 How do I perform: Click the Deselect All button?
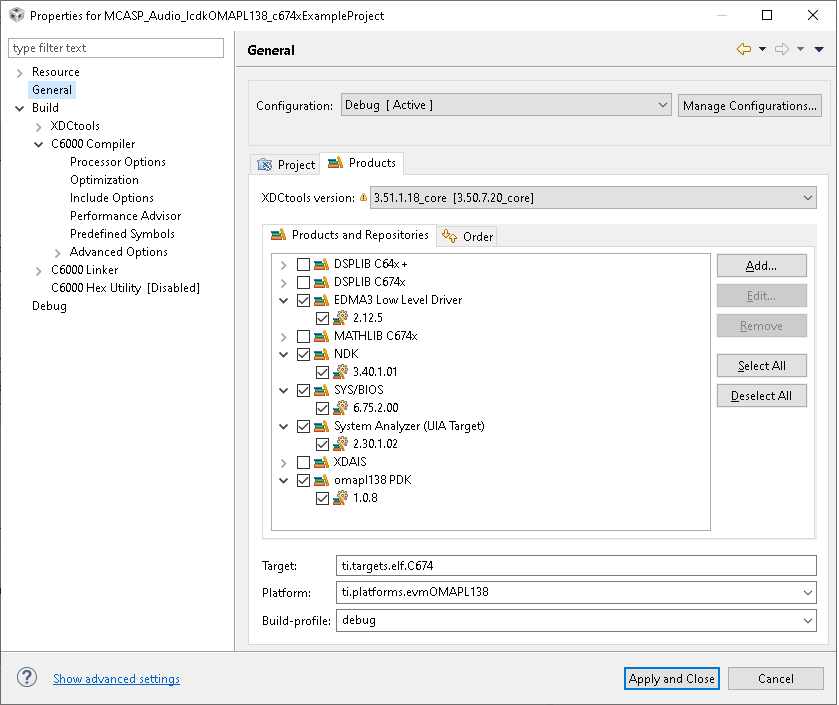tap(761, 395)
